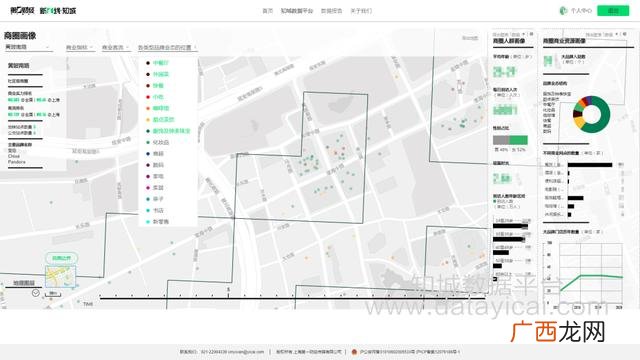
Task: Click the black dot next to 中餐厅
Action: point(148,63)
